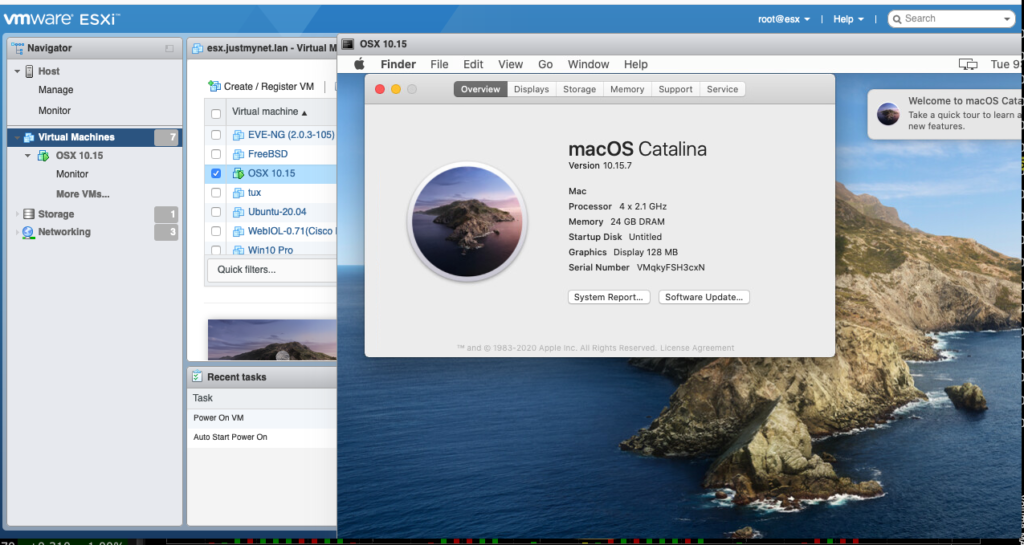Click the Create / Register VM icon
This screenshot has width=1024, height=545.
[214, 86]
